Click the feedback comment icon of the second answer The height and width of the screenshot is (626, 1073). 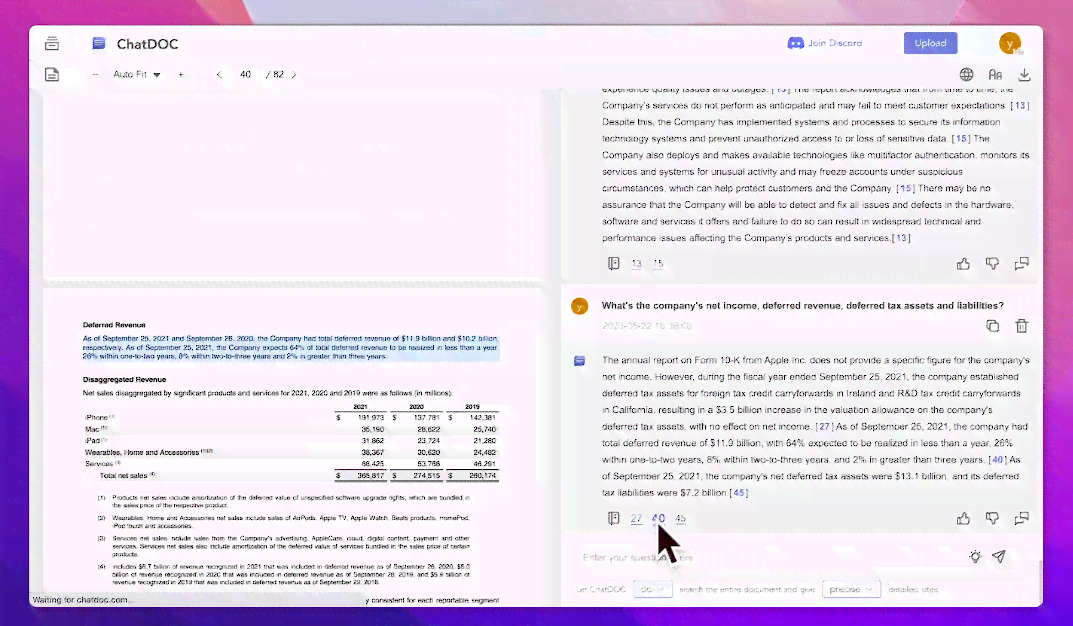pos(1021,519)
